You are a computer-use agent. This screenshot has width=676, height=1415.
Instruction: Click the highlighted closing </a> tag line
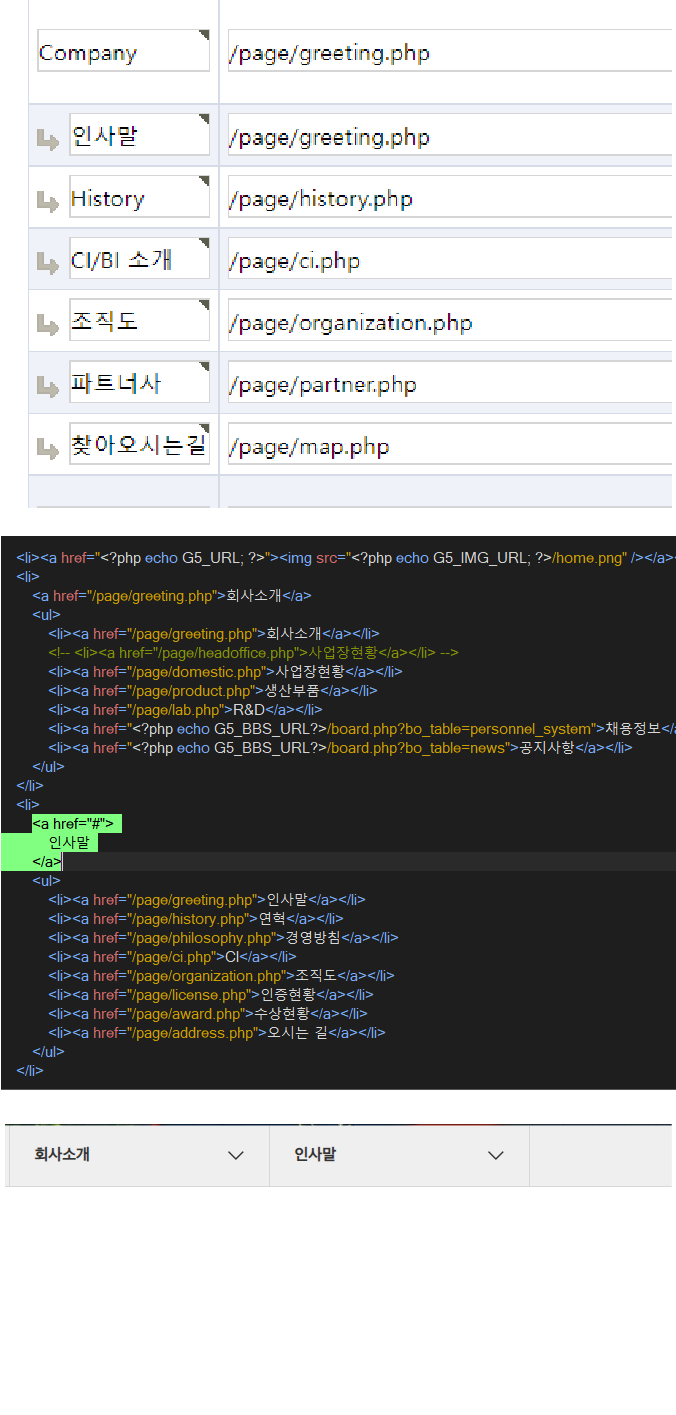pyautogui.click(x=47, y=862)
